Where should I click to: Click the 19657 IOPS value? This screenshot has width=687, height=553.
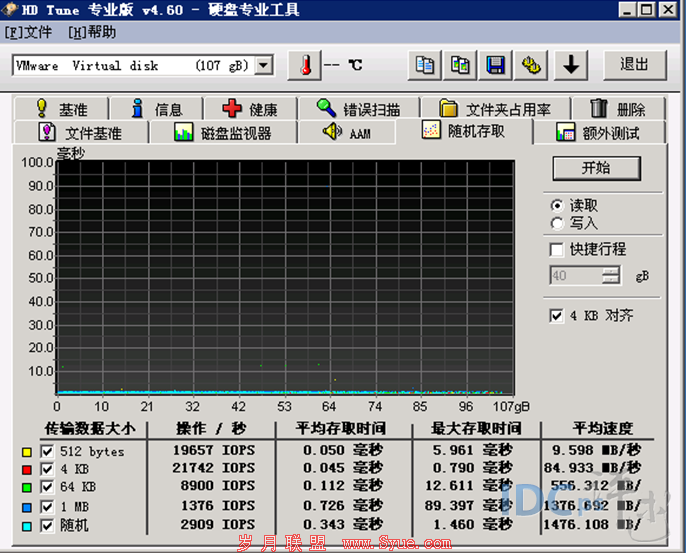214,451
